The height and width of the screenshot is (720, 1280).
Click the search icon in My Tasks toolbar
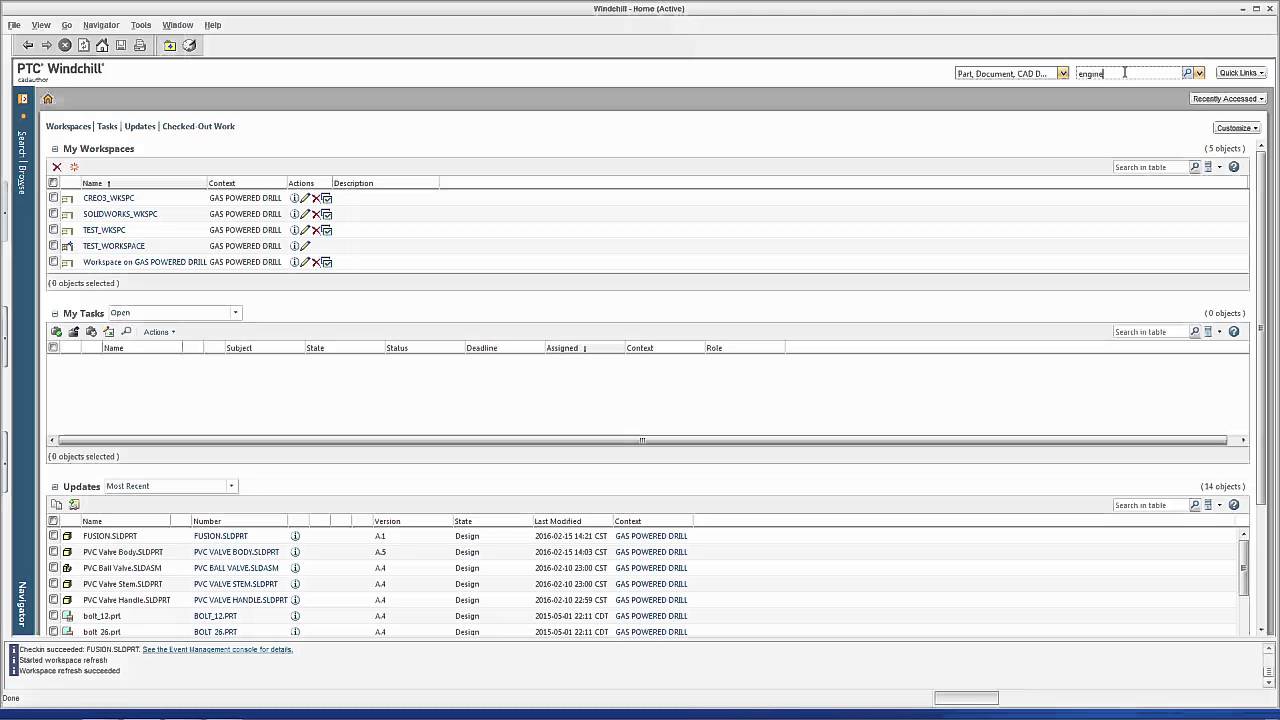click(126, 332)
